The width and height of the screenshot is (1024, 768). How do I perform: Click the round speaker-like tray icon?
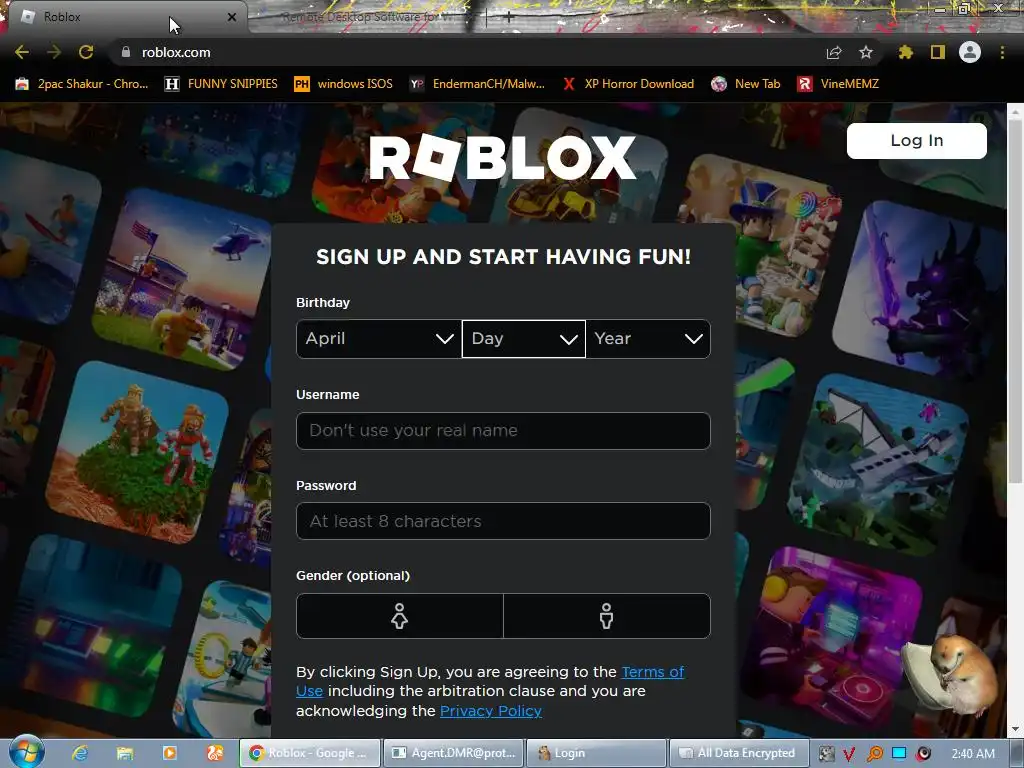[923, 754]
